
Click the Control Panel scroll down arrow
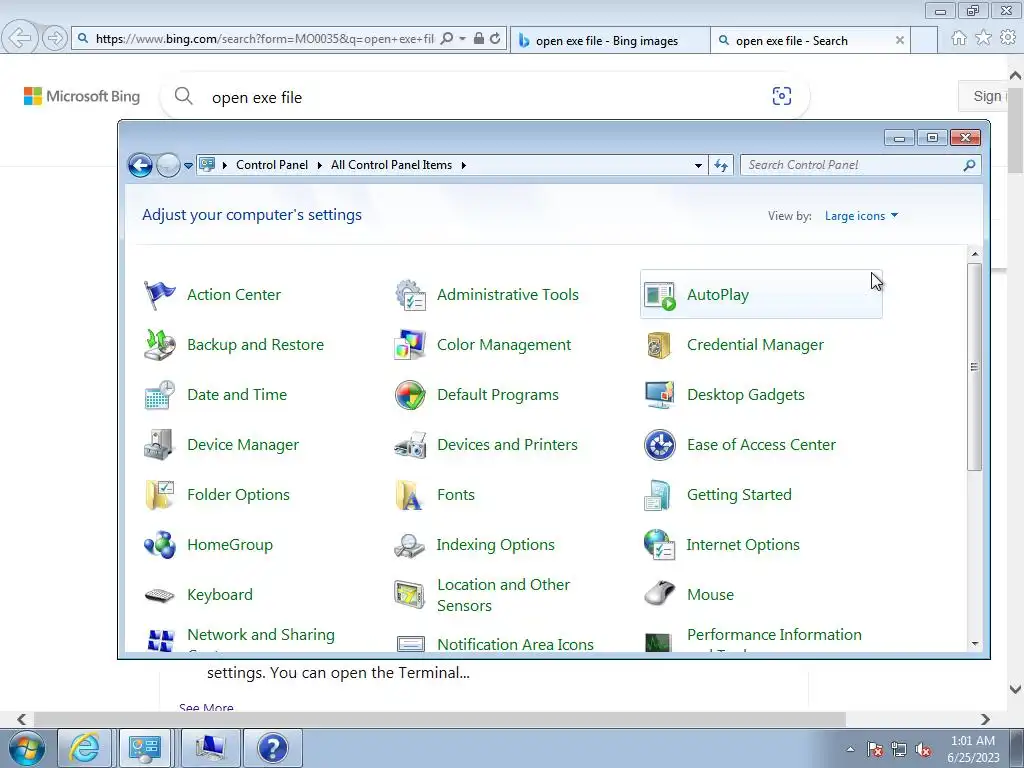click(x=975, y=644)
